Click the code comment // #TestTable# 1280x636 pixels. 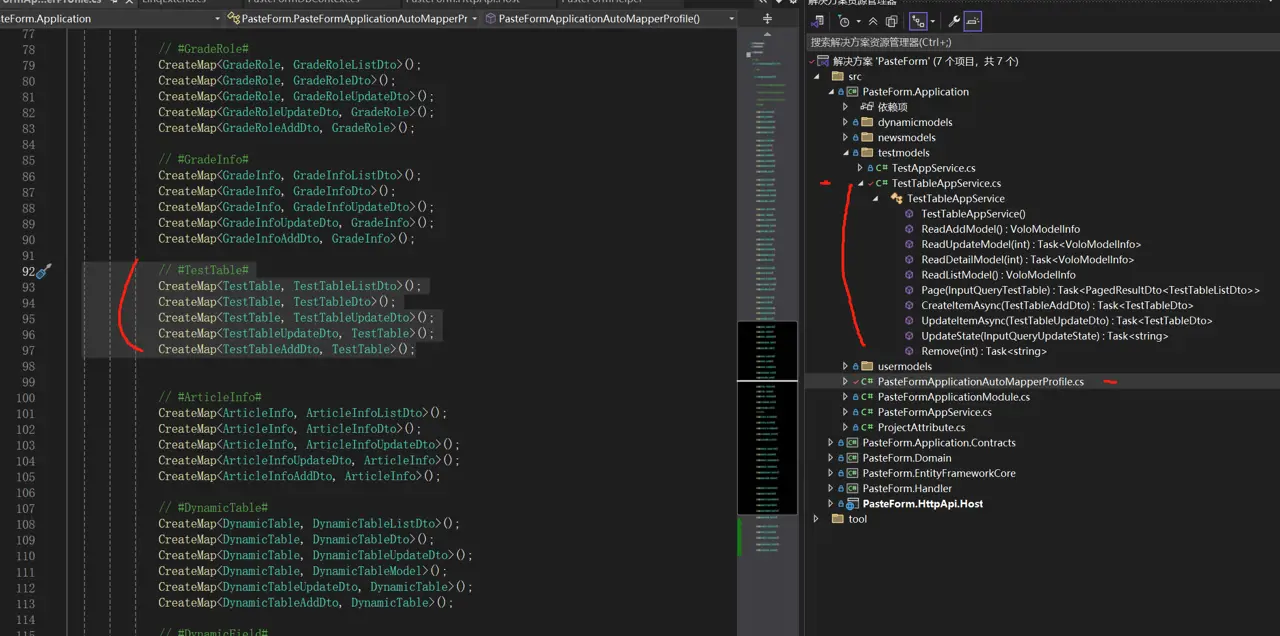point(203,270)
